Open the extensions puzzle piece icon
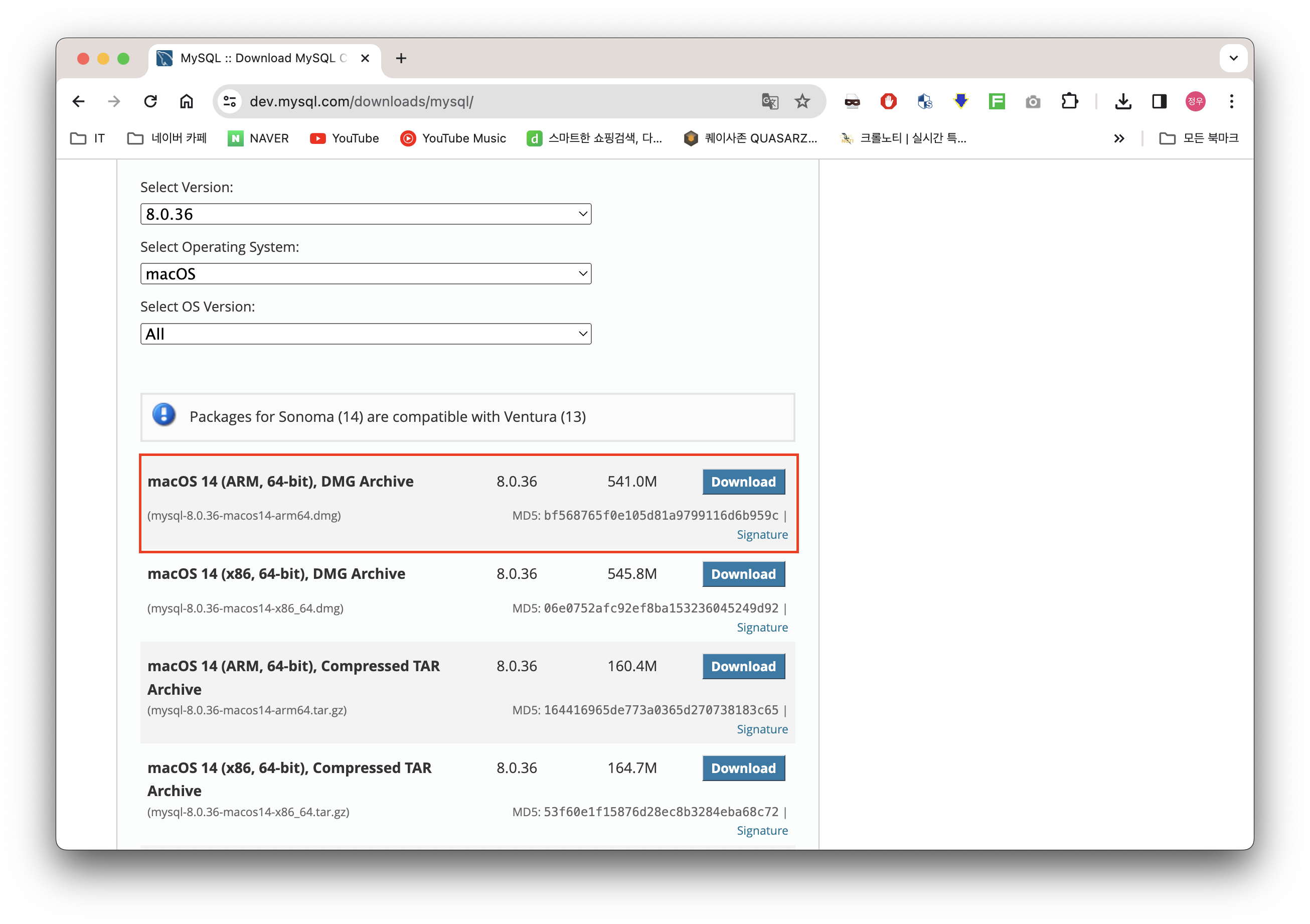 [1069, 102]
